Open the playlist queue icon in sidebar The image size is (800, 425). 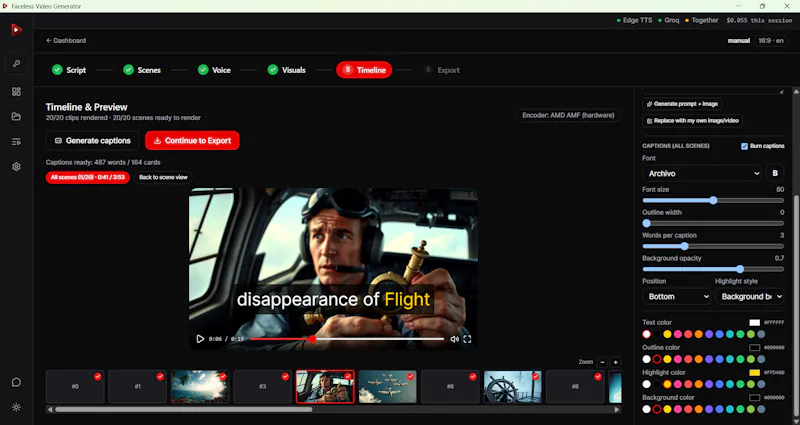point(16,141)
